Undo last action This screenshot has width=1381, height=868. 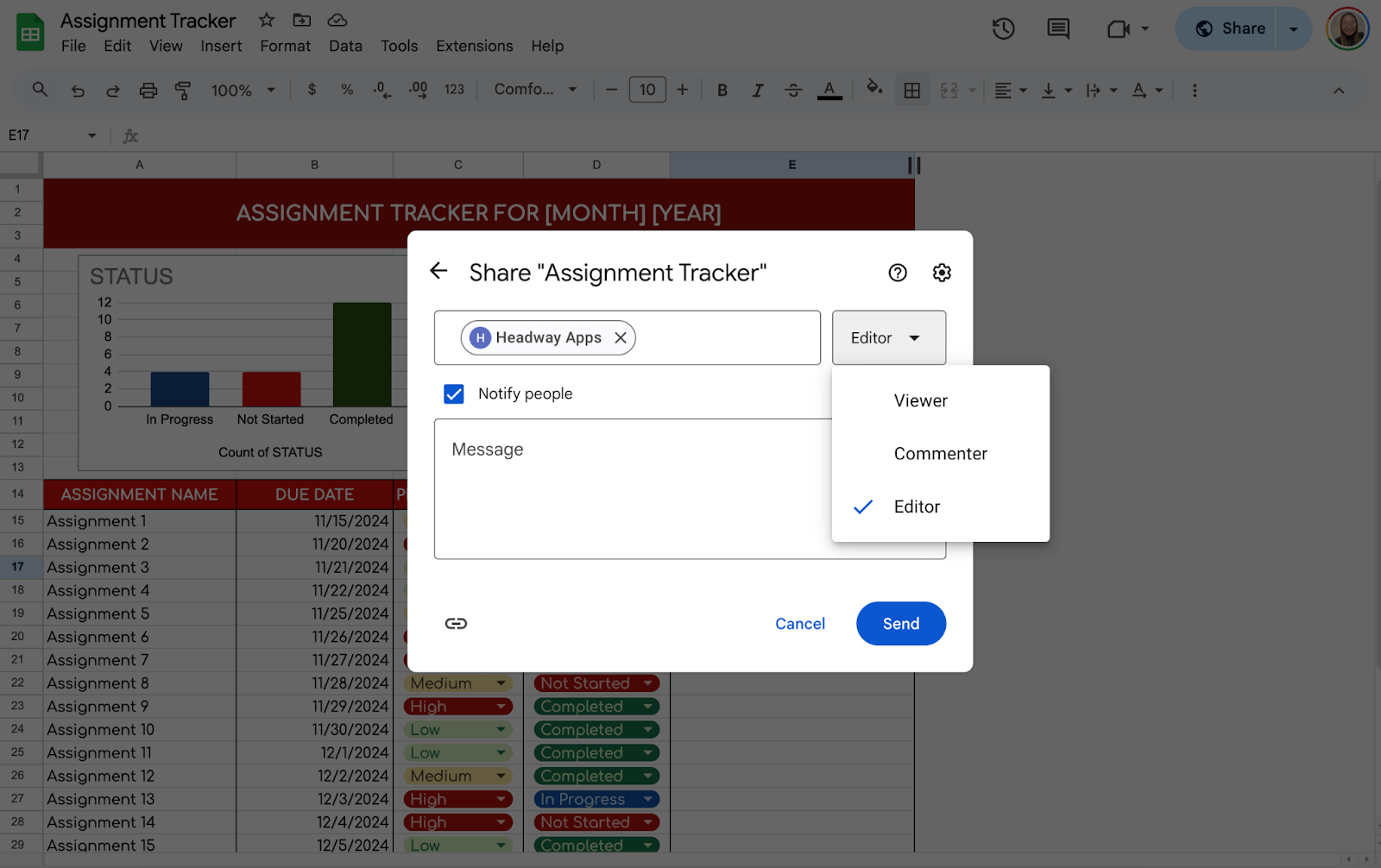(x=78, y=90)
